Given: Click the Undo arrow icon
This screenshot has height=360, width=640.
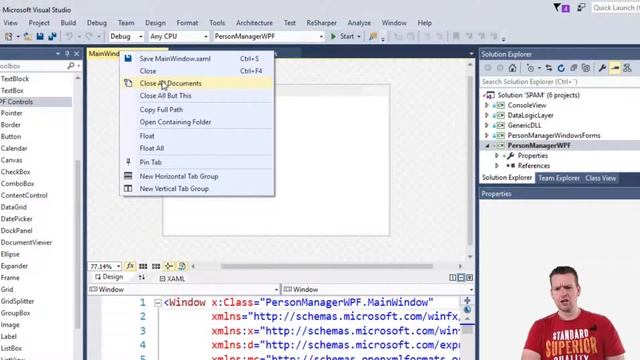Looking at the screenshot, I should [x=69, y=36].
